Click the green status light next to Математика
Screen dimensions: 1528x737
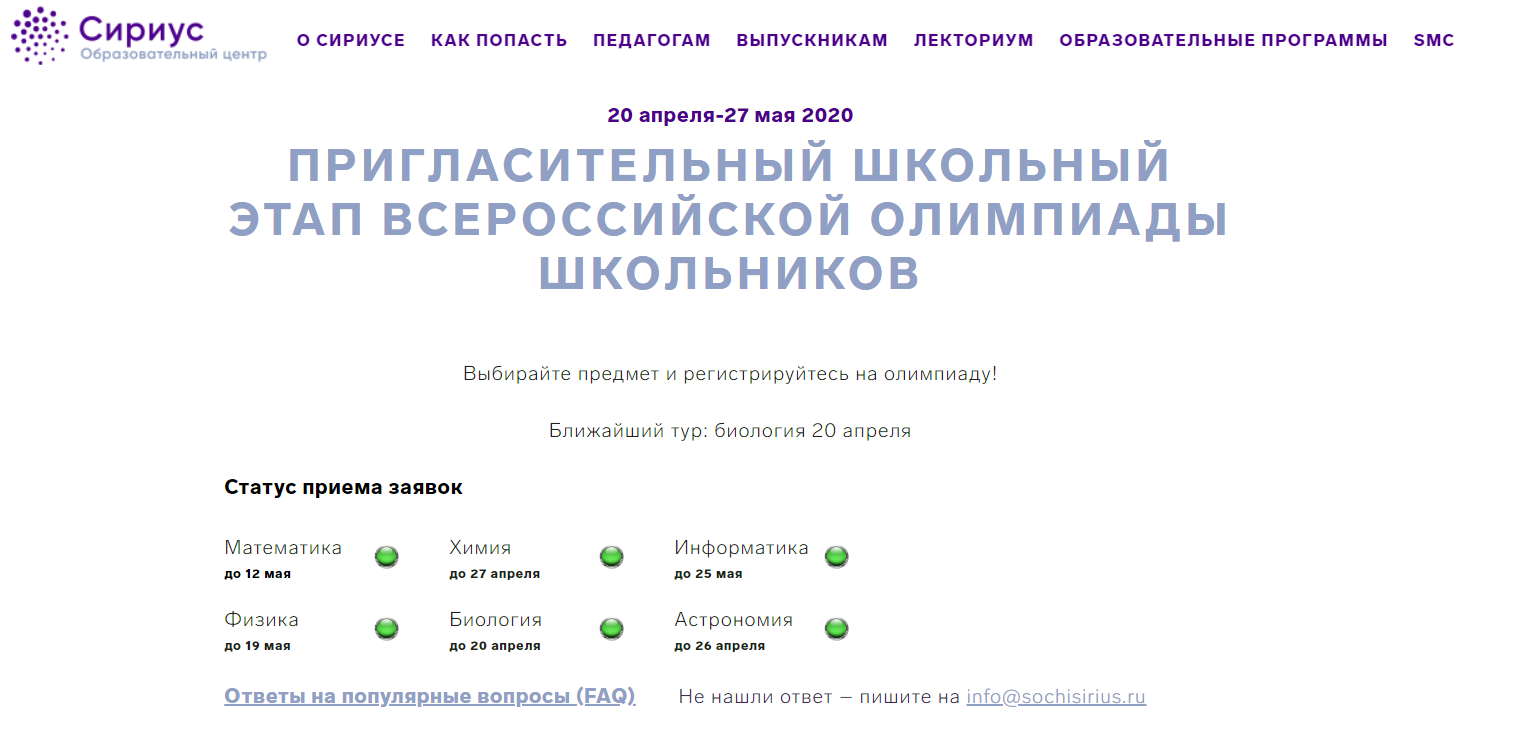click(387, 557)
